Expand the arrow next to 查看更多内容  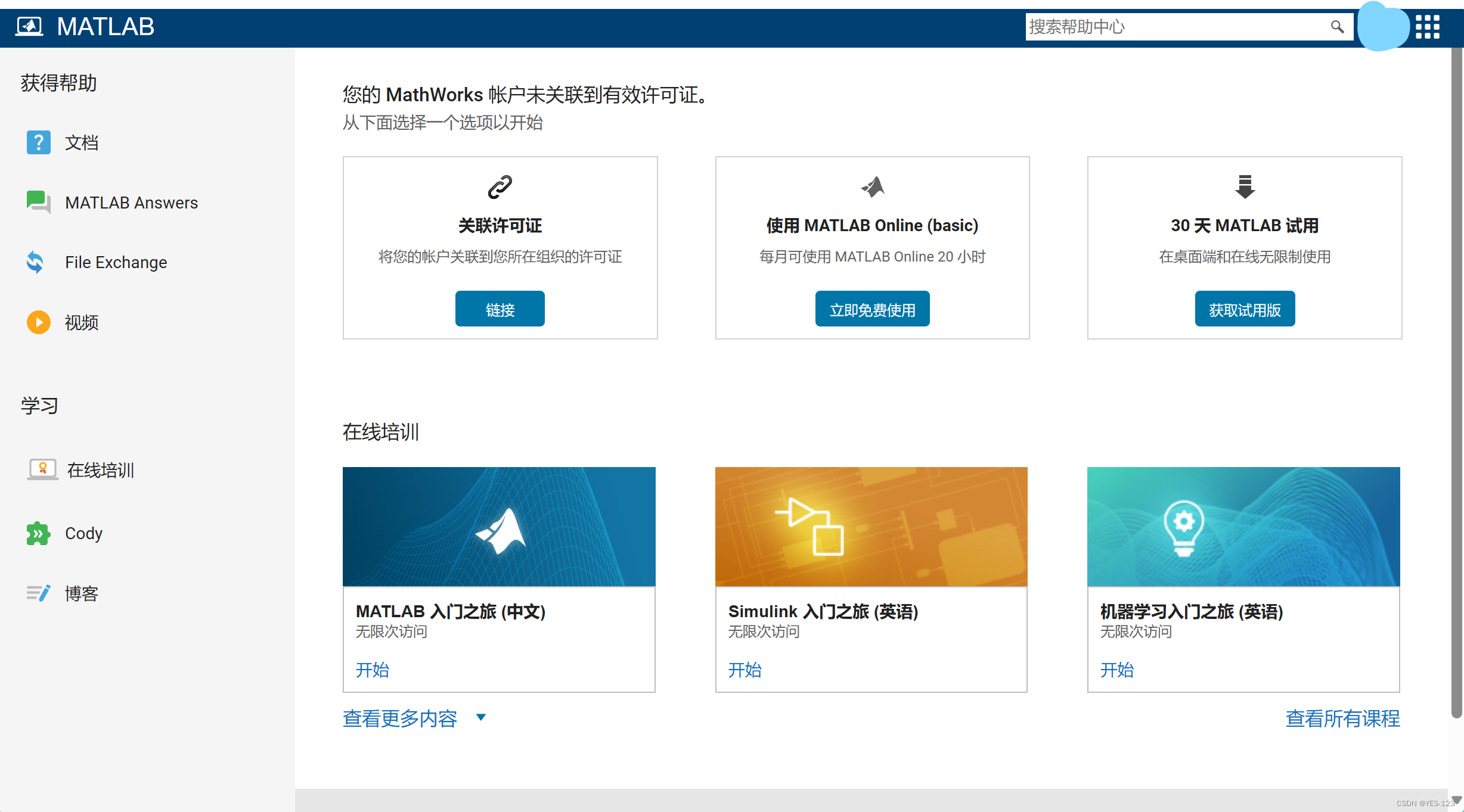pos(481,717)
